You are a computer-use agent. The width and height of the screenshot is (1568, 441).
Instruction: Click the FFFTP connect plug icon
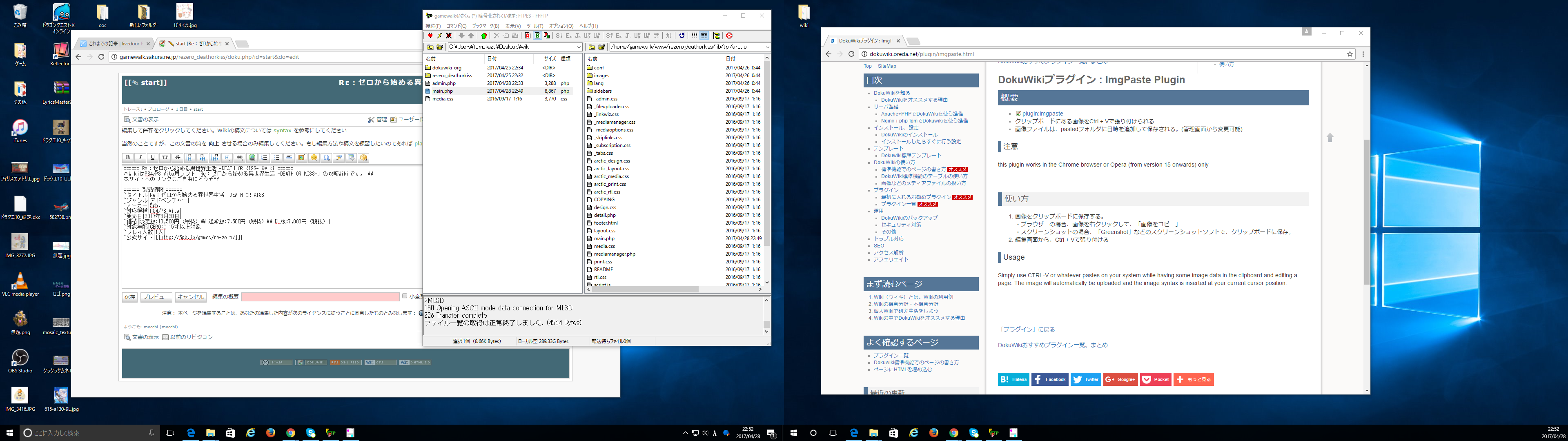pos(430,36)
